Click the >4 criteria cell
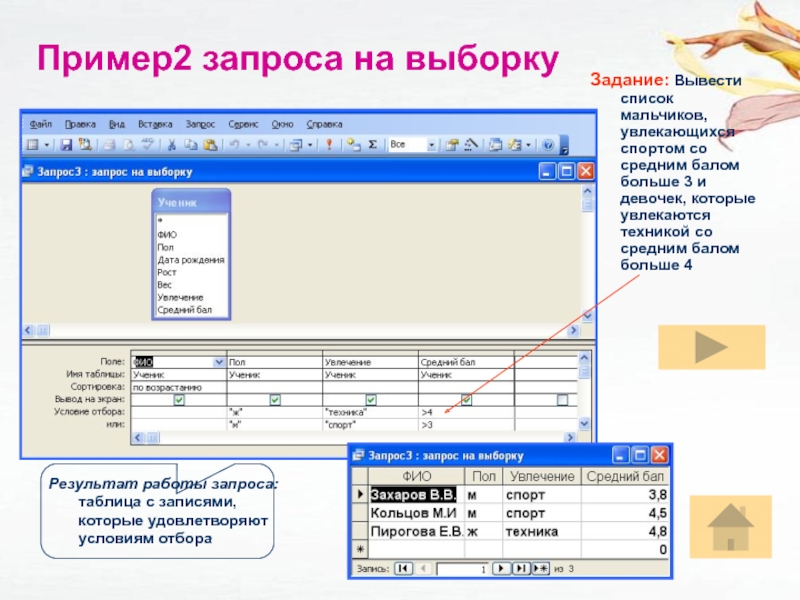The width and height of the screenshot is (800, 600). pyautogui.click(x=466, y=412)
